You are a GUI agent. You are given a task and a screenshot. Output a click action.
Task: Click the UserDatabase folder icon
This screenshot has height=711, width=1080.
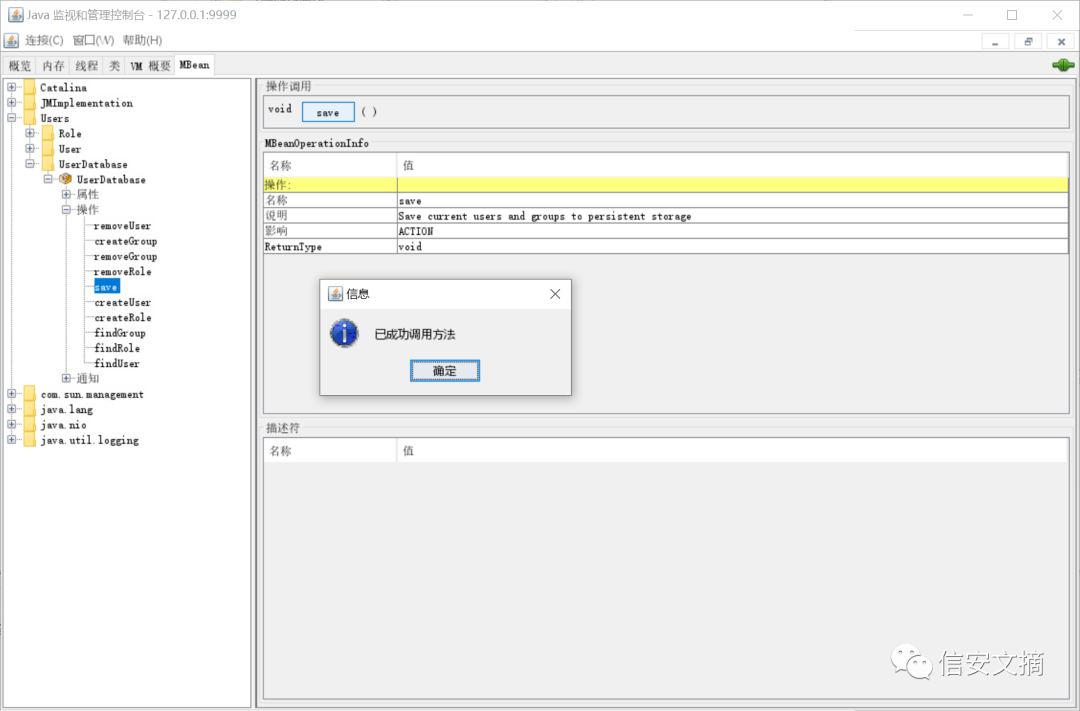click(x=48, y=164)
